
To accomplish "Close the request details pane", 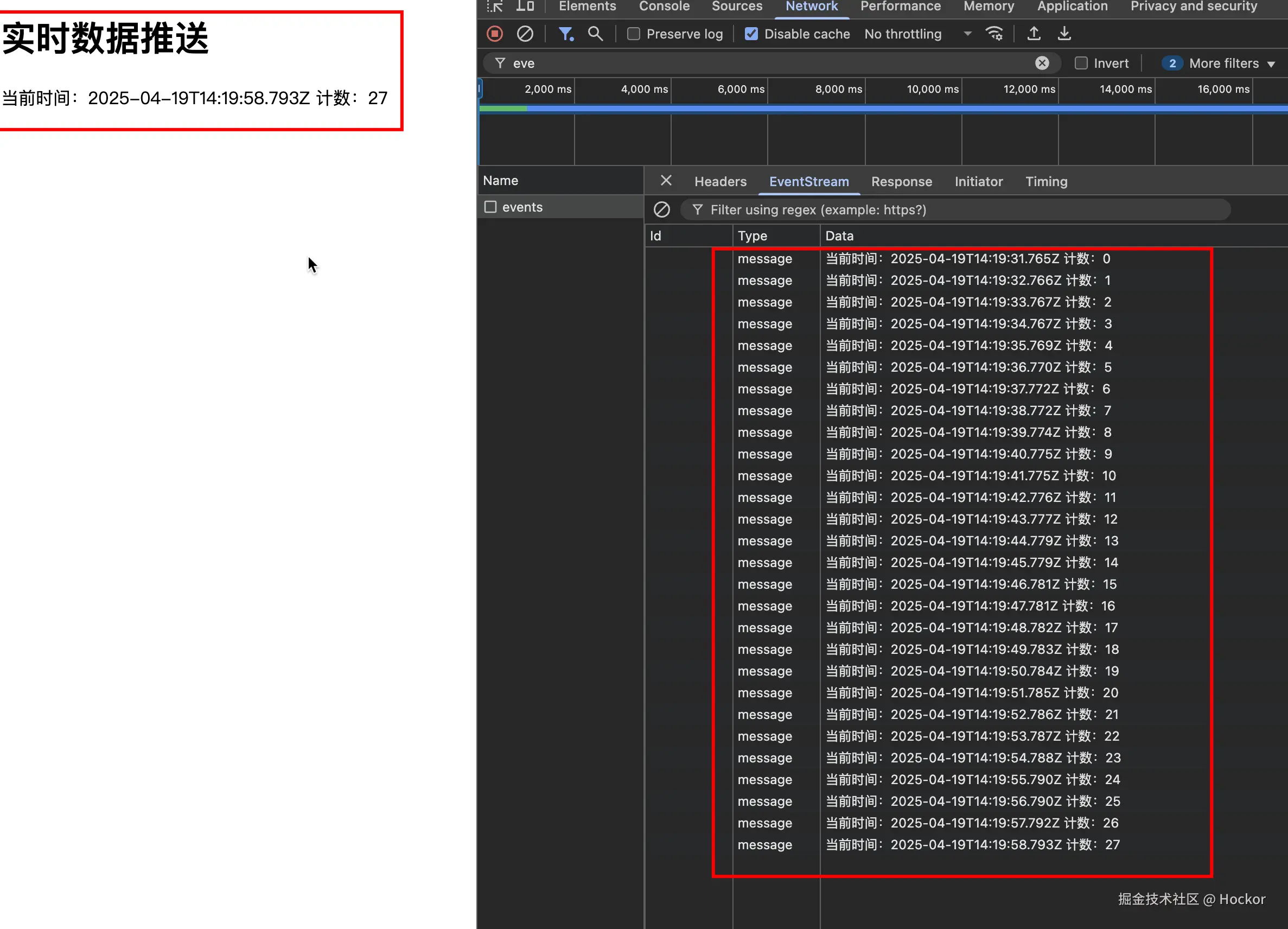I will [666, 181].
